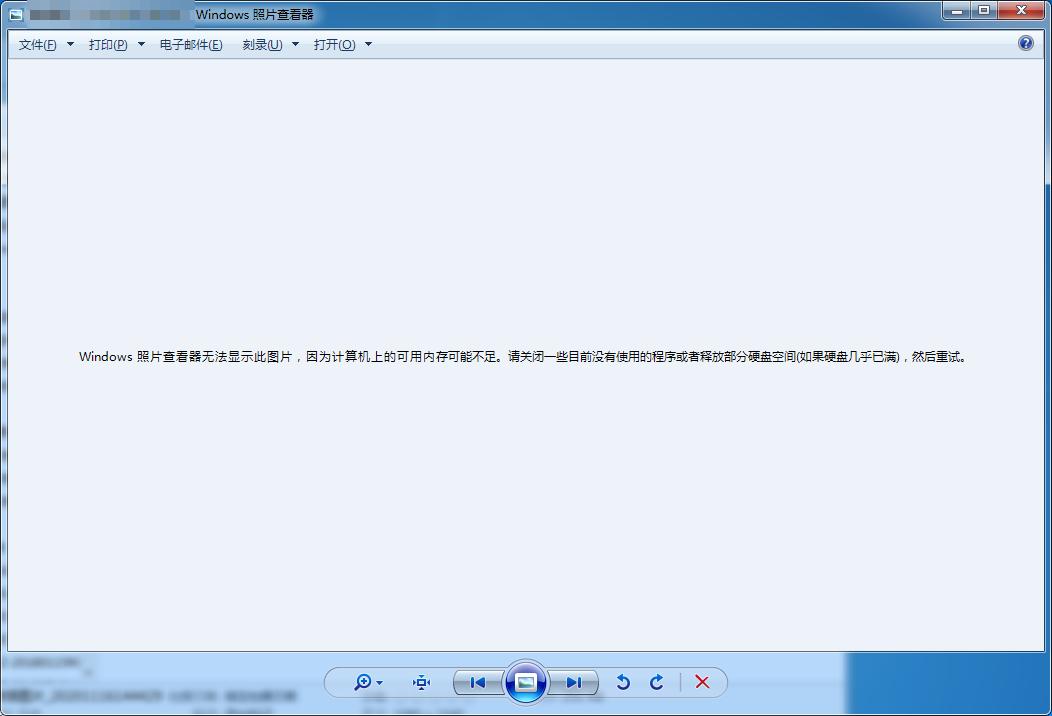The height and width of the screenshot is (716, 1052).
Task: Expand the 打开(O) dropdown arrow
Action: point(368,44)
